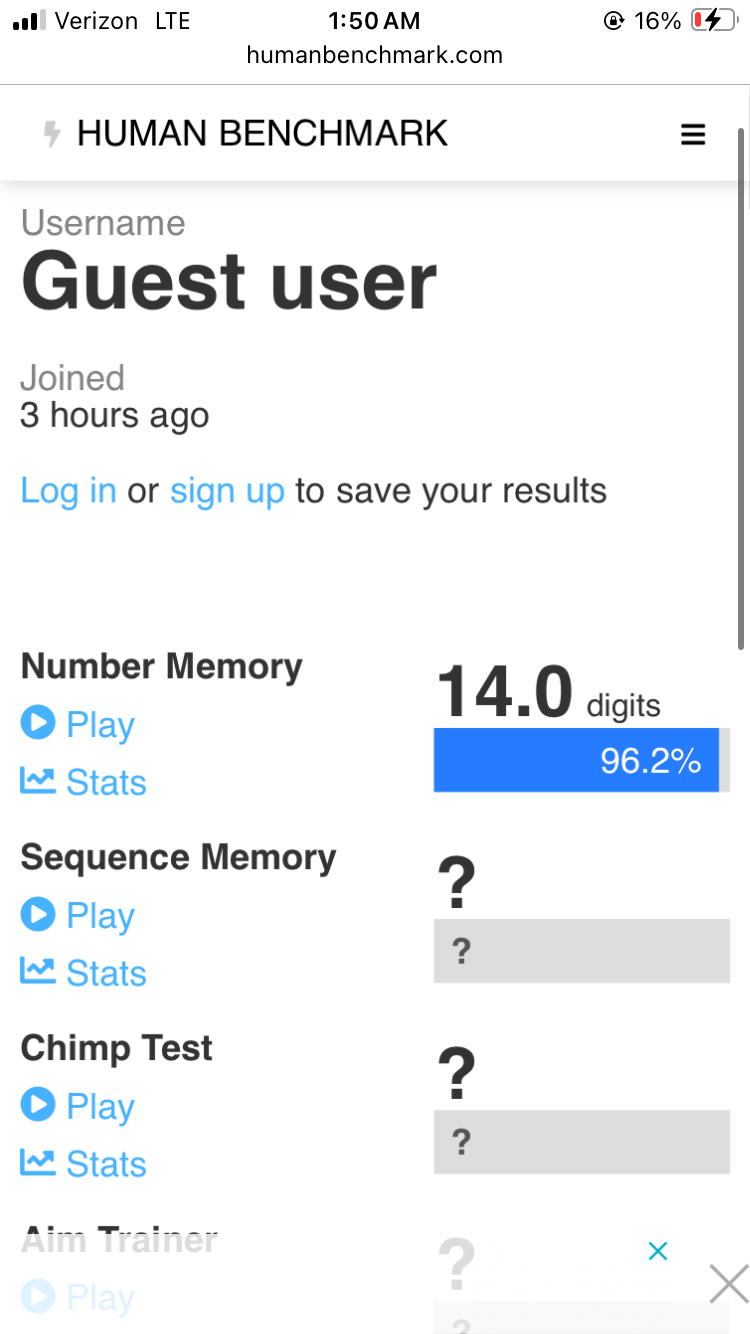Click the Log in link
This screenshot has height=1334, width=750.
(x=68, y=491)
